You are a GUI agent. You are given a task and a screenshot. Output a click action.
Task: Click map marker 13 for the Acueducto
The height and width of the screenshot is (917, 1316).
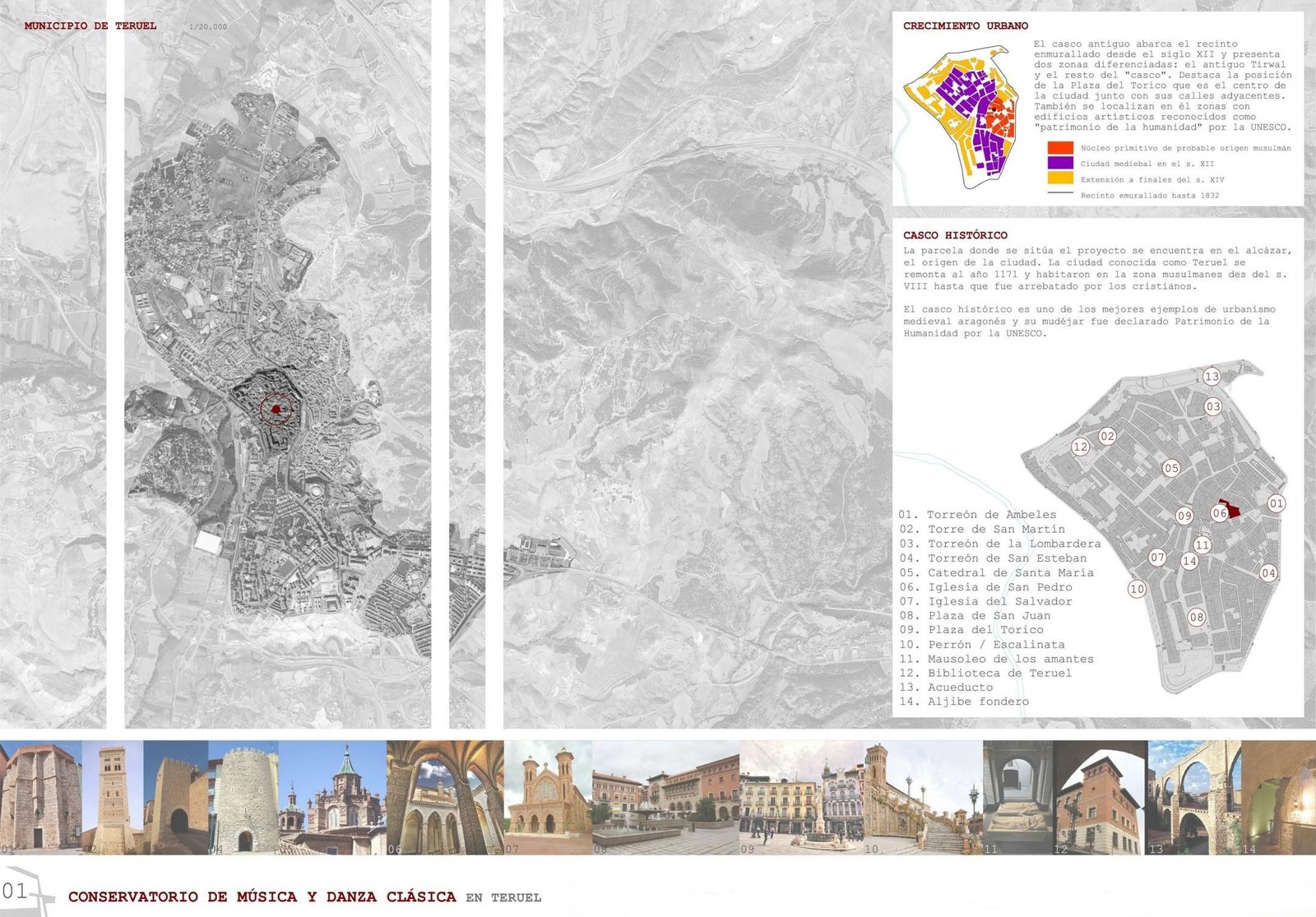[x=1212, y=377]
